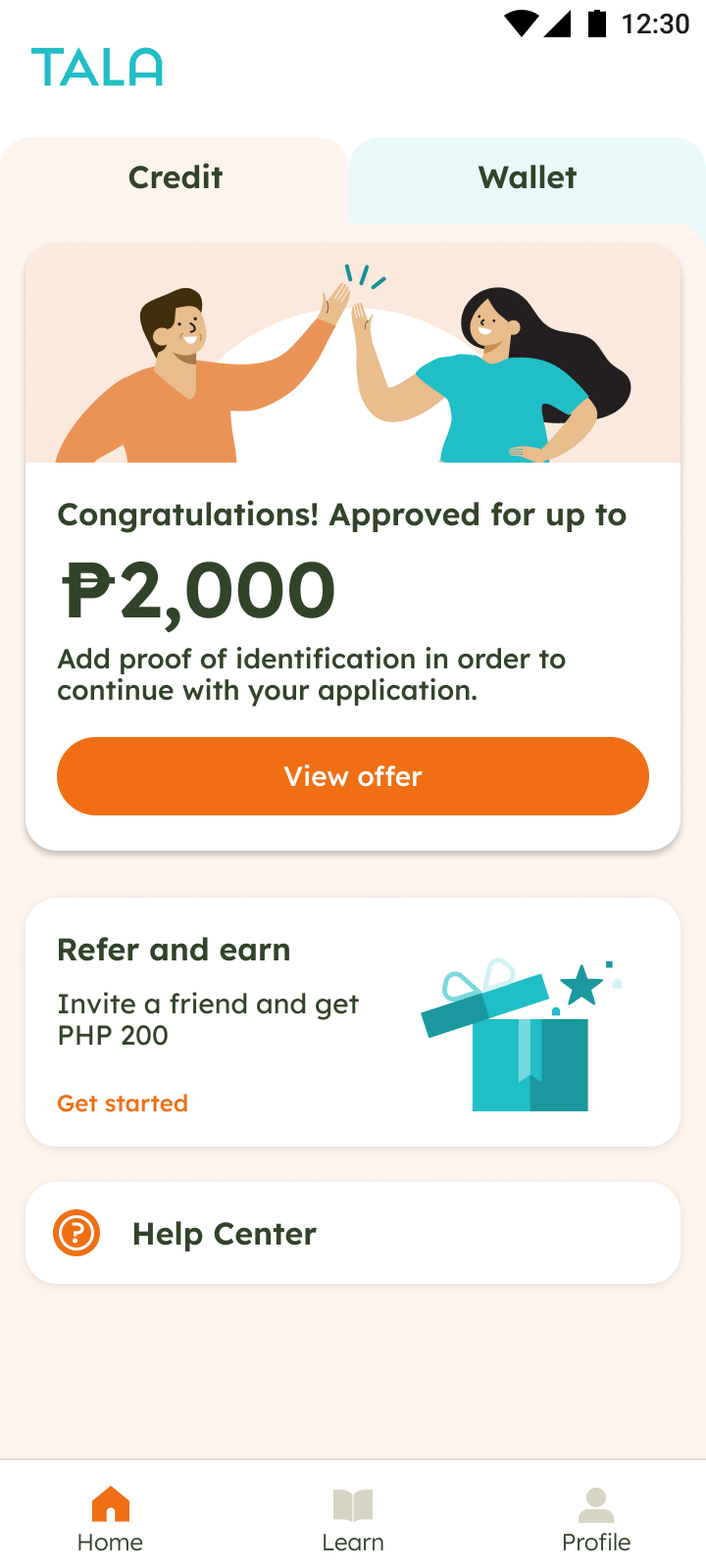706x1568 pixels.
Task: Open the Help Center row
Action: pos(353,1233)
